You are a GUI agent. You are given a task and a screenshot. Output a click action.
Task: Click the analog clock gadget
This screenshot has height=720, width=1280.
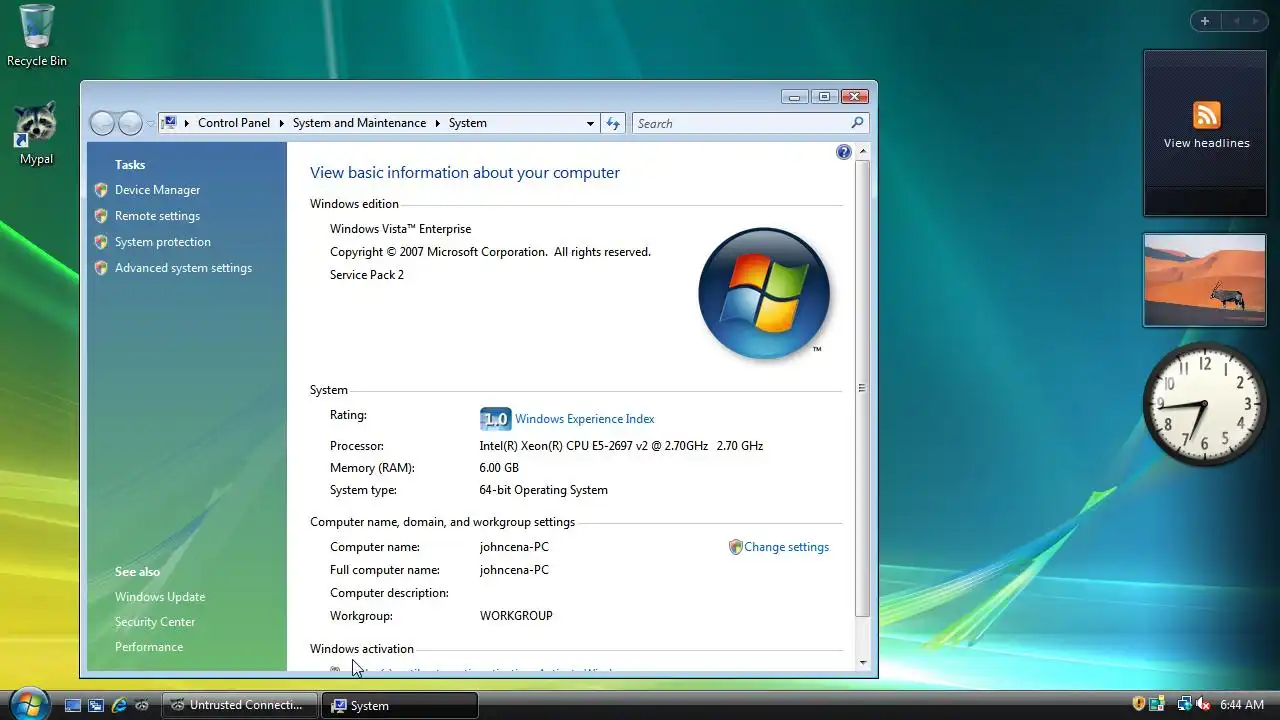(x=1205, y=405)
